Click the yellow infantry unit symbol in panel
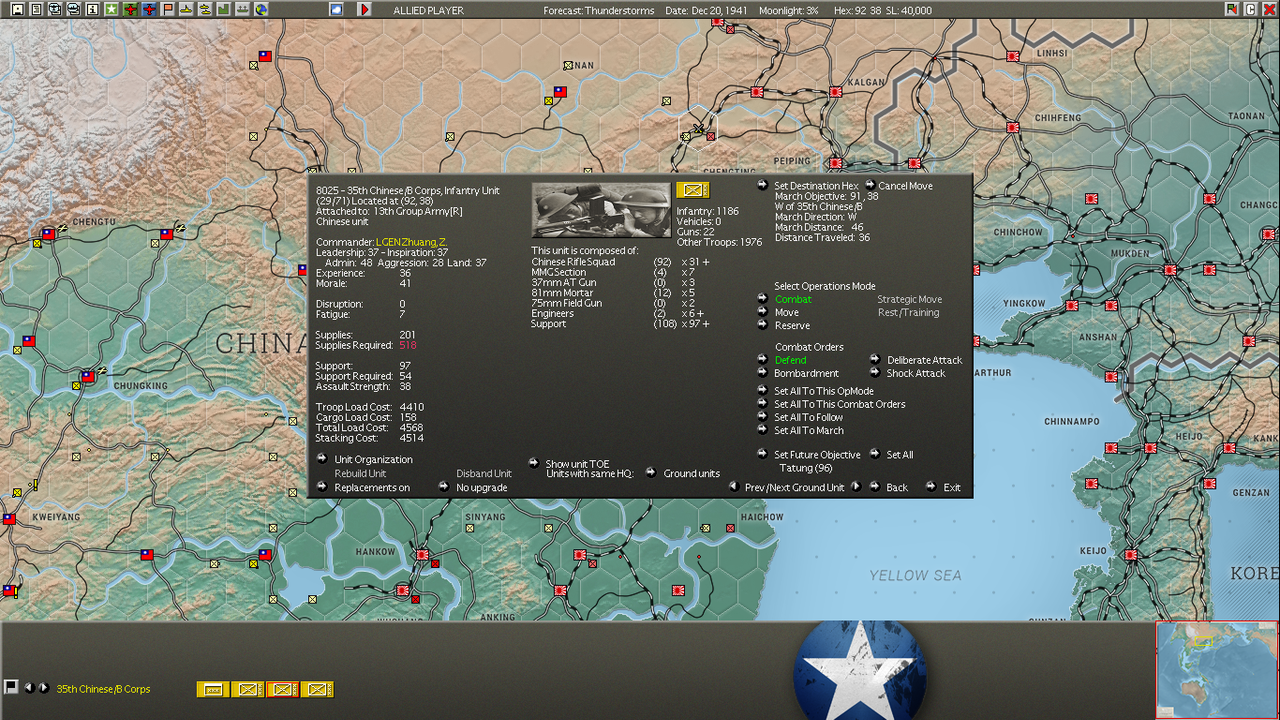The image size is (1280, 720). 692,190
